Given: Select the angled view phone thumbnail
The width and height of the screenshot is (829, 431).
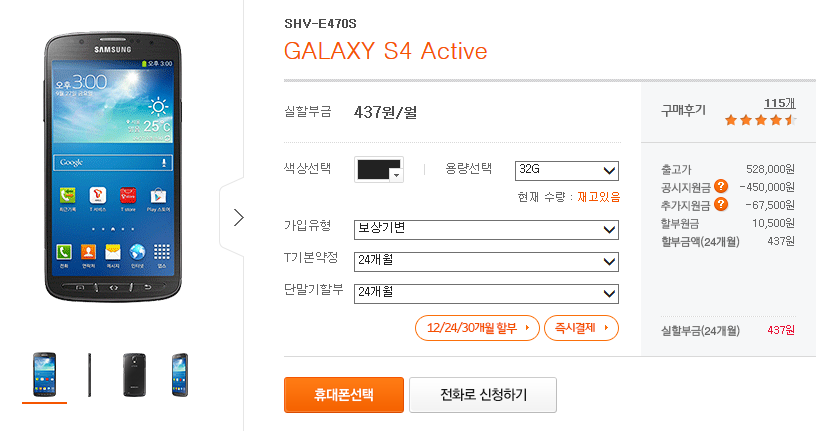Looking at the screenshot, I should point(180,374).
